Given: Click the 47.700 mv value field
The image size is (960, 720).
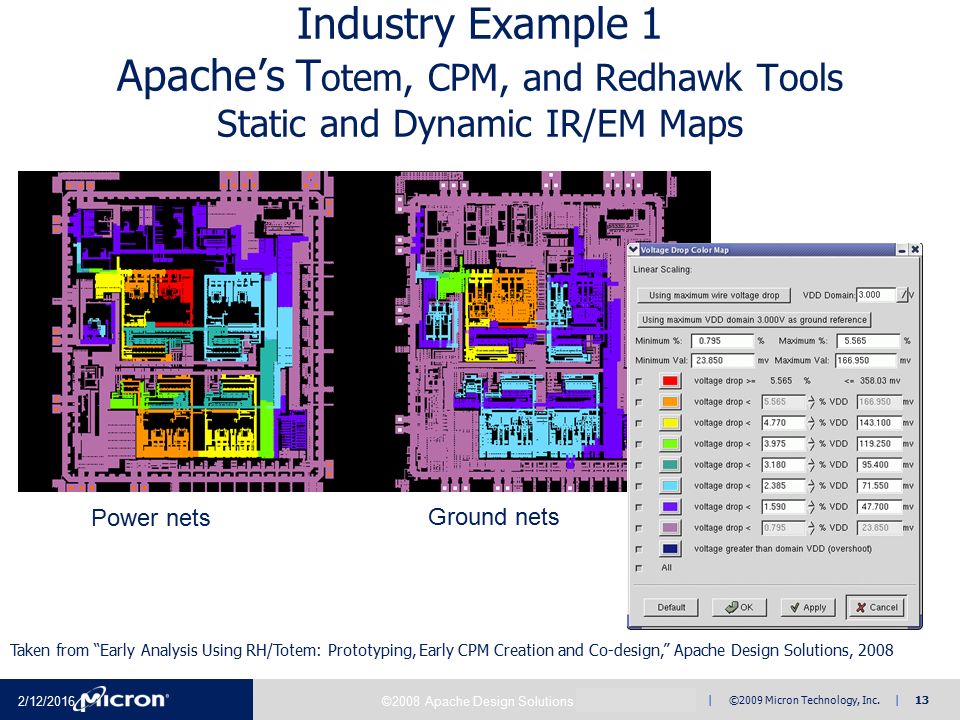Looking at the screenshot, I should pos(879,506).
